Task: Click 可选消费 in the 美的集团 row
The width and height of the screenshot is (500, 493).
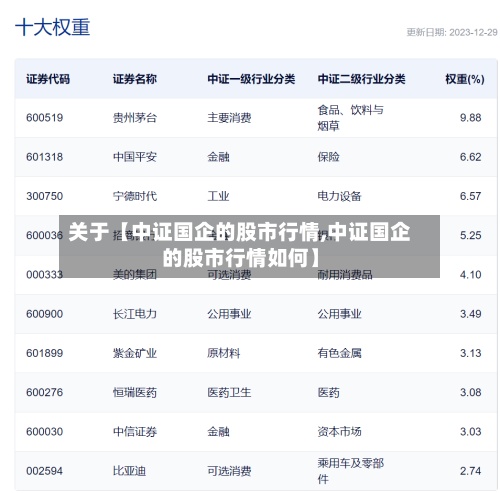Action: click(229, 275)
